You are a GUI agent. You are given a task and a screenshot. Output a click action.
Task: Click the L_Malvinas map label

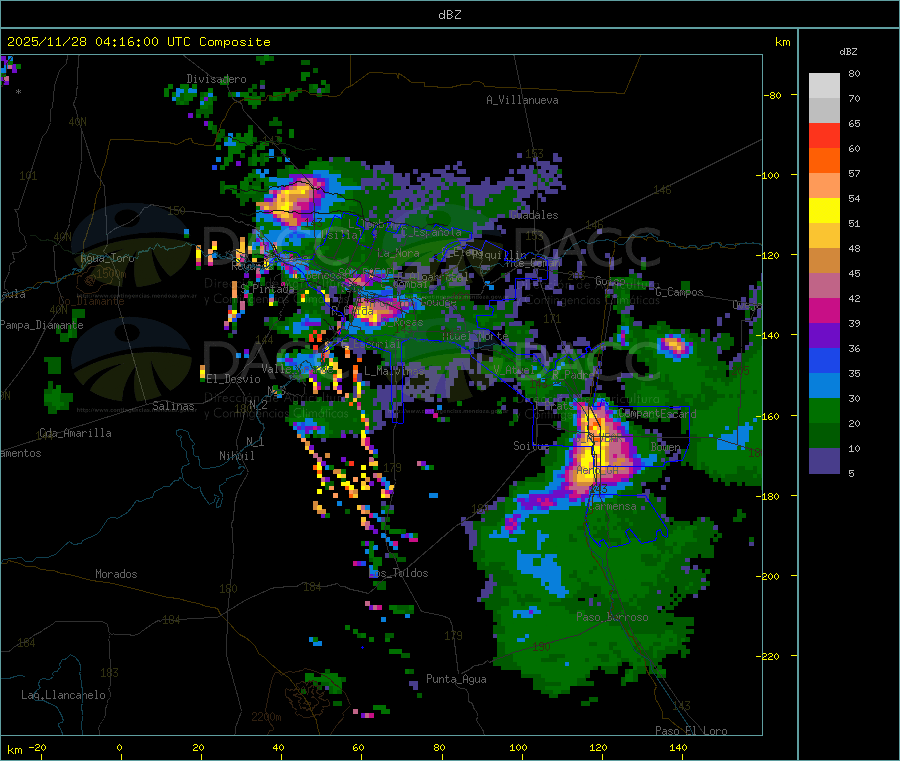[394, 371]
